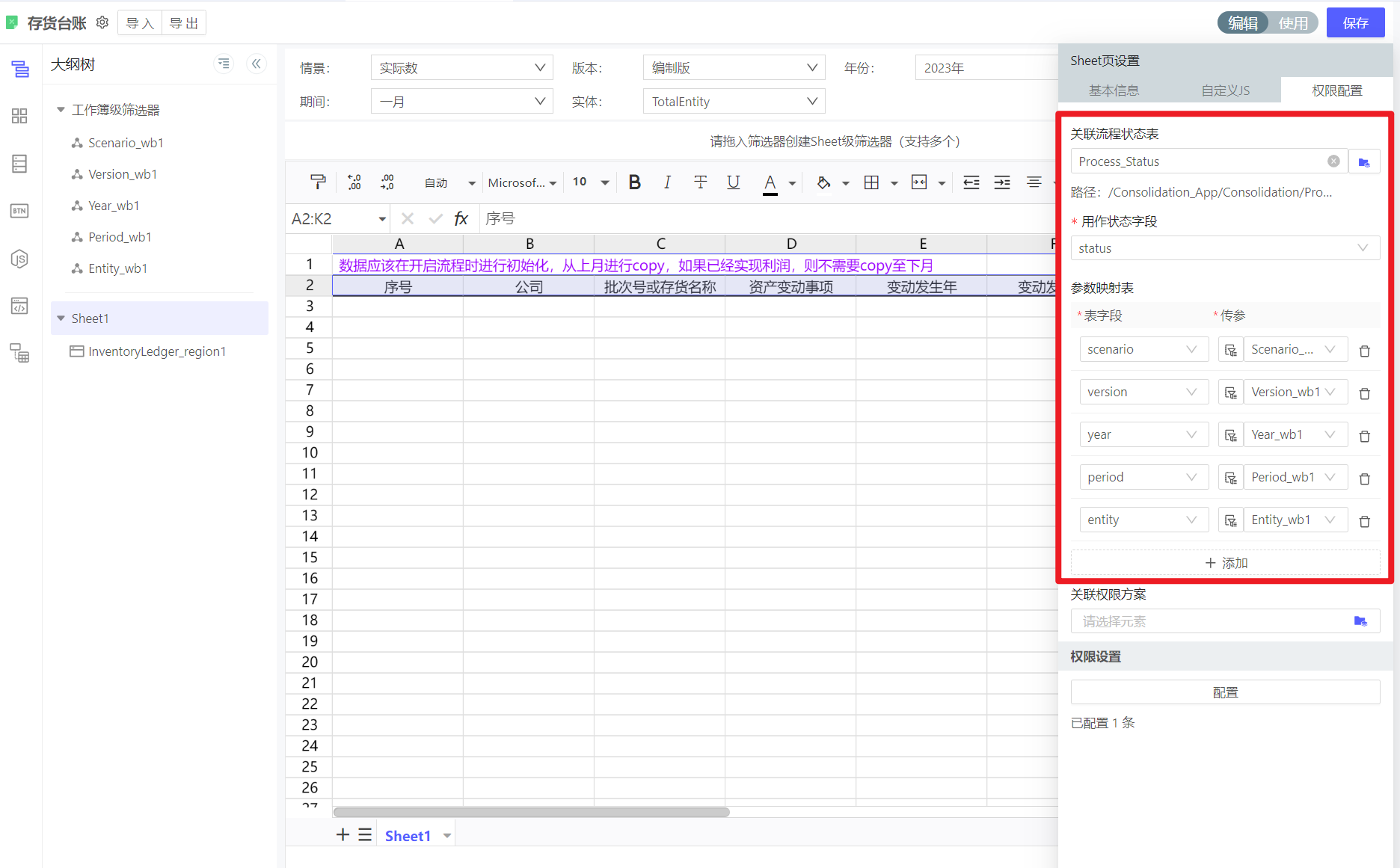
Task: Apply underline formatting from toolbar
Action: 733,182
